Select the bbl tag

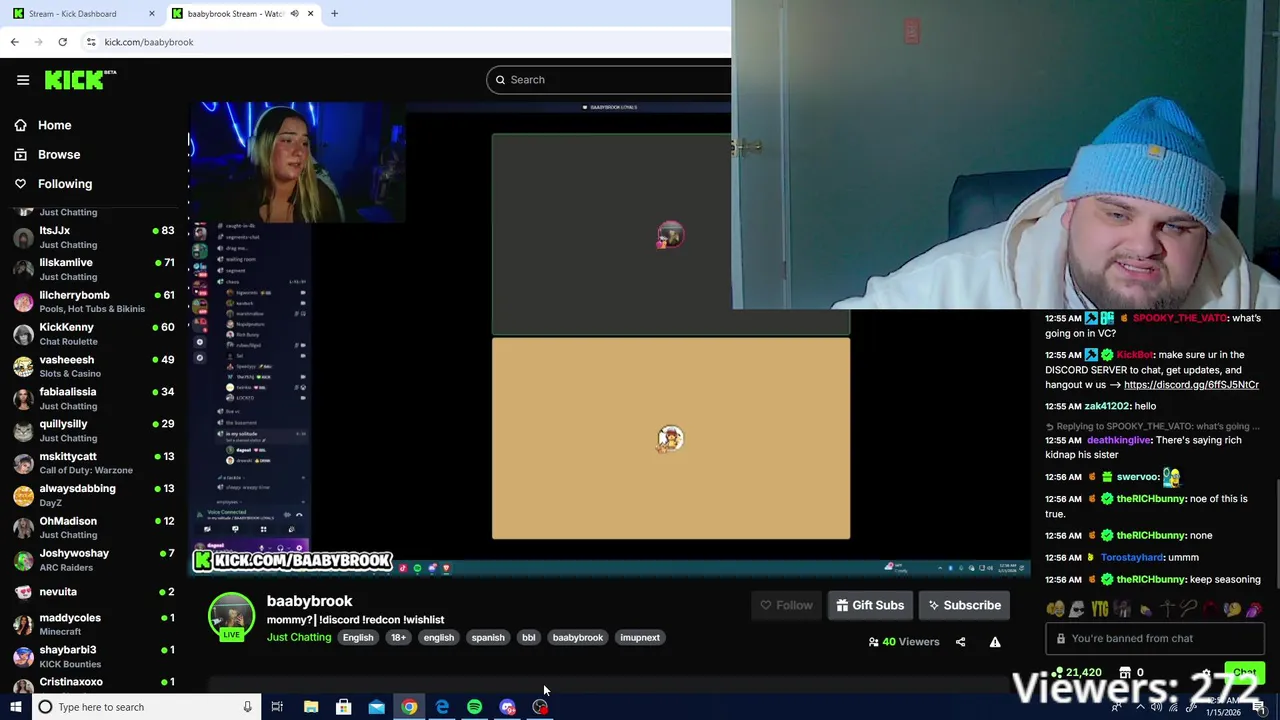(x=528, y=638)
